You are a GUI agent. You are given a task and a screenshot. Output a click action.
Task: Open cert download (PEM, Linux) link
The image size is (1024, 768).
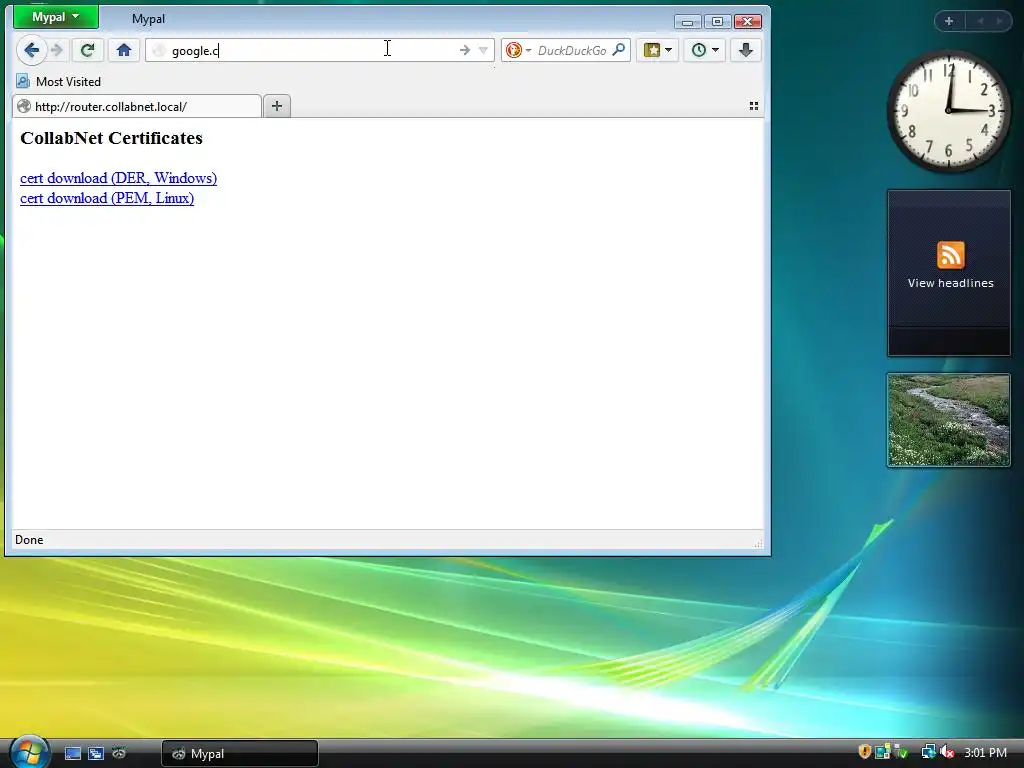pyautogui.click(x=107, y=199)
